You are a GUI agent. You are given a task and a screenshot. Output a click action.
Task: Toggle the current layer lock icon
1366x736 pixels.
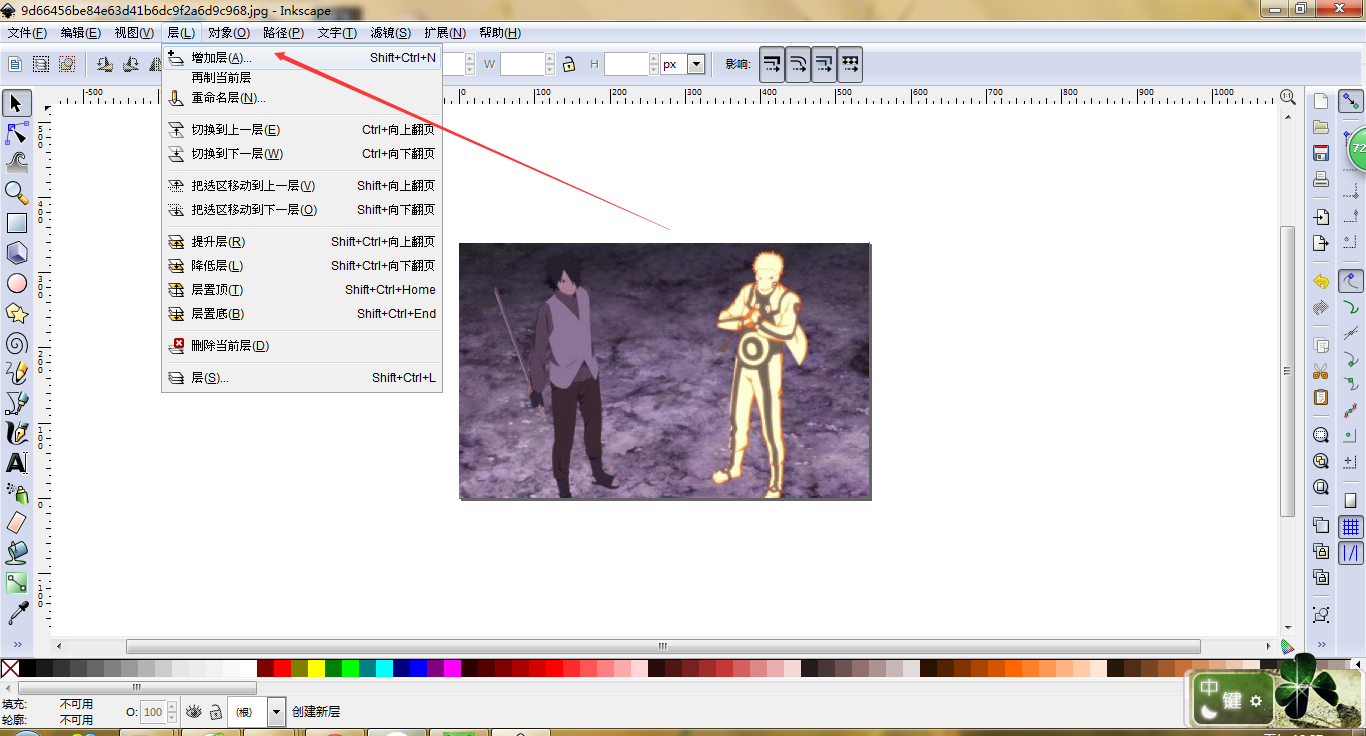(x=215, y=712)
